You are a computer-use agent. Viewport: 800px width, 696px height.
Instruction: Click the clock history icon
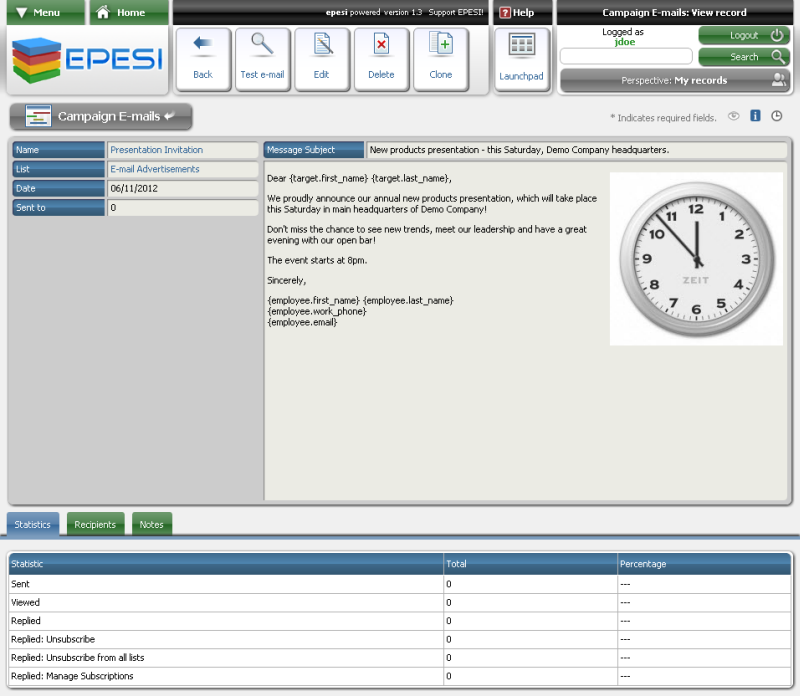(x=776, y=116)
